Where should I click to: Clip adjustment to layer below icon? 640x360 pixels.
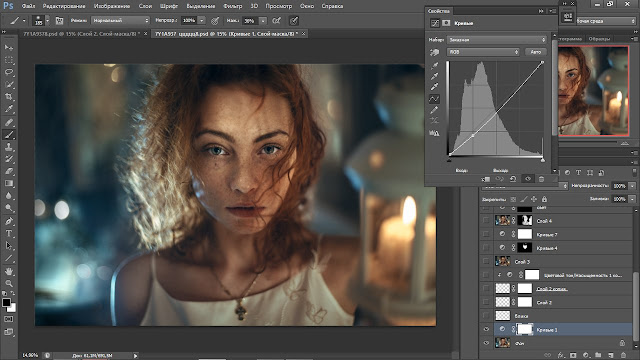485,179
